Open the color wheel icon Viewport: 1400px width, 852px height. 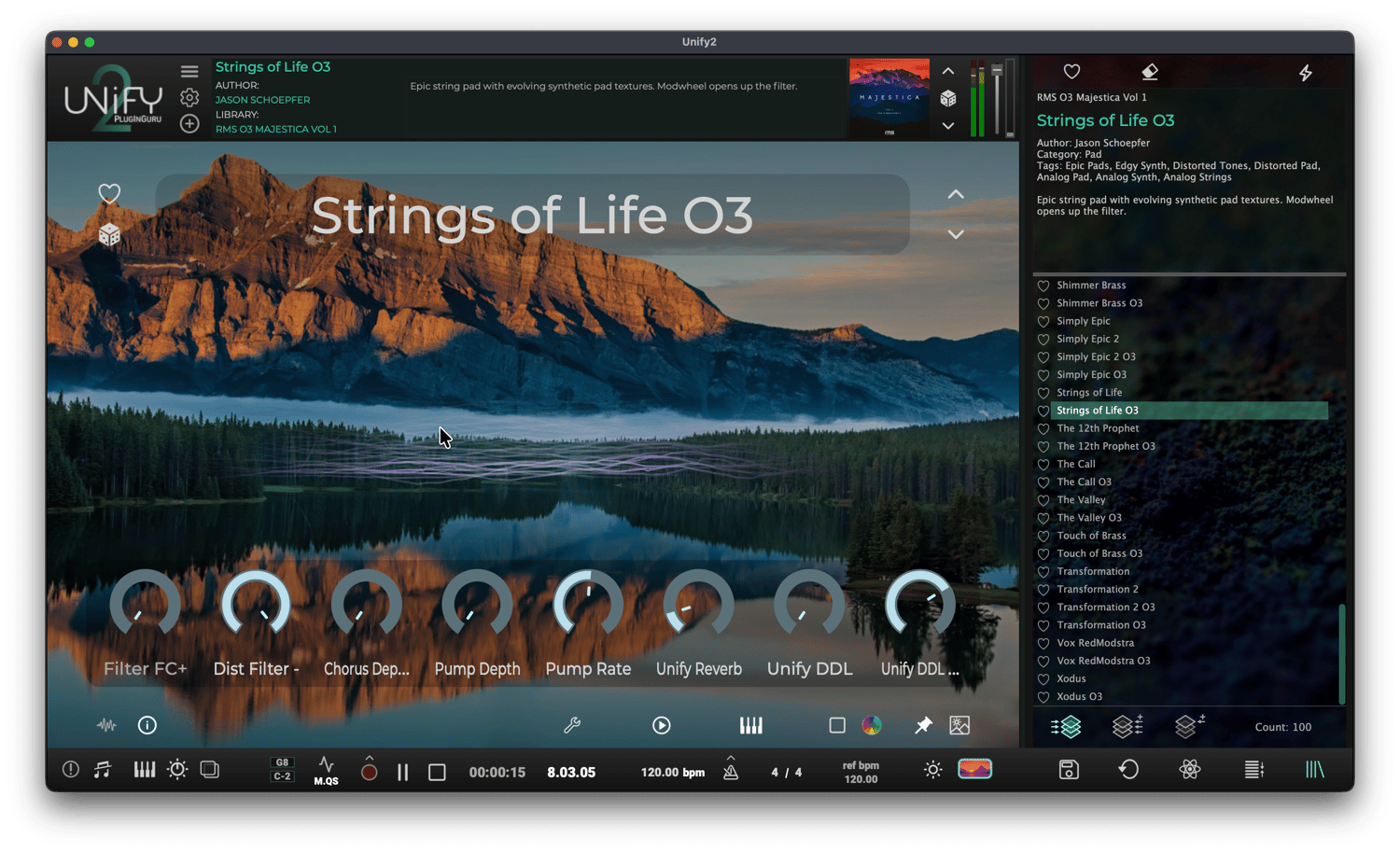click(x=872, y=725)
